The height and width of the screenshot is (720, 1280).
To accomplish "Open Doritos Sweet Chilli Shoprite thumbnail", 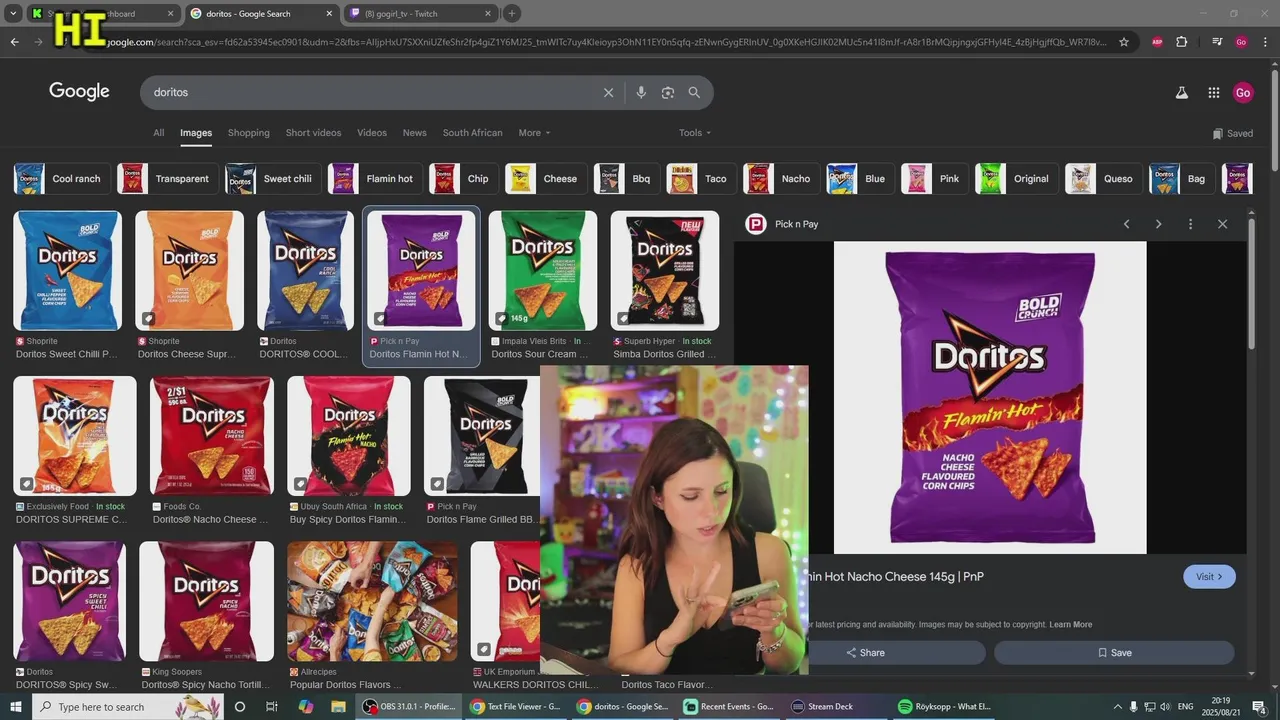I will 67,270.
